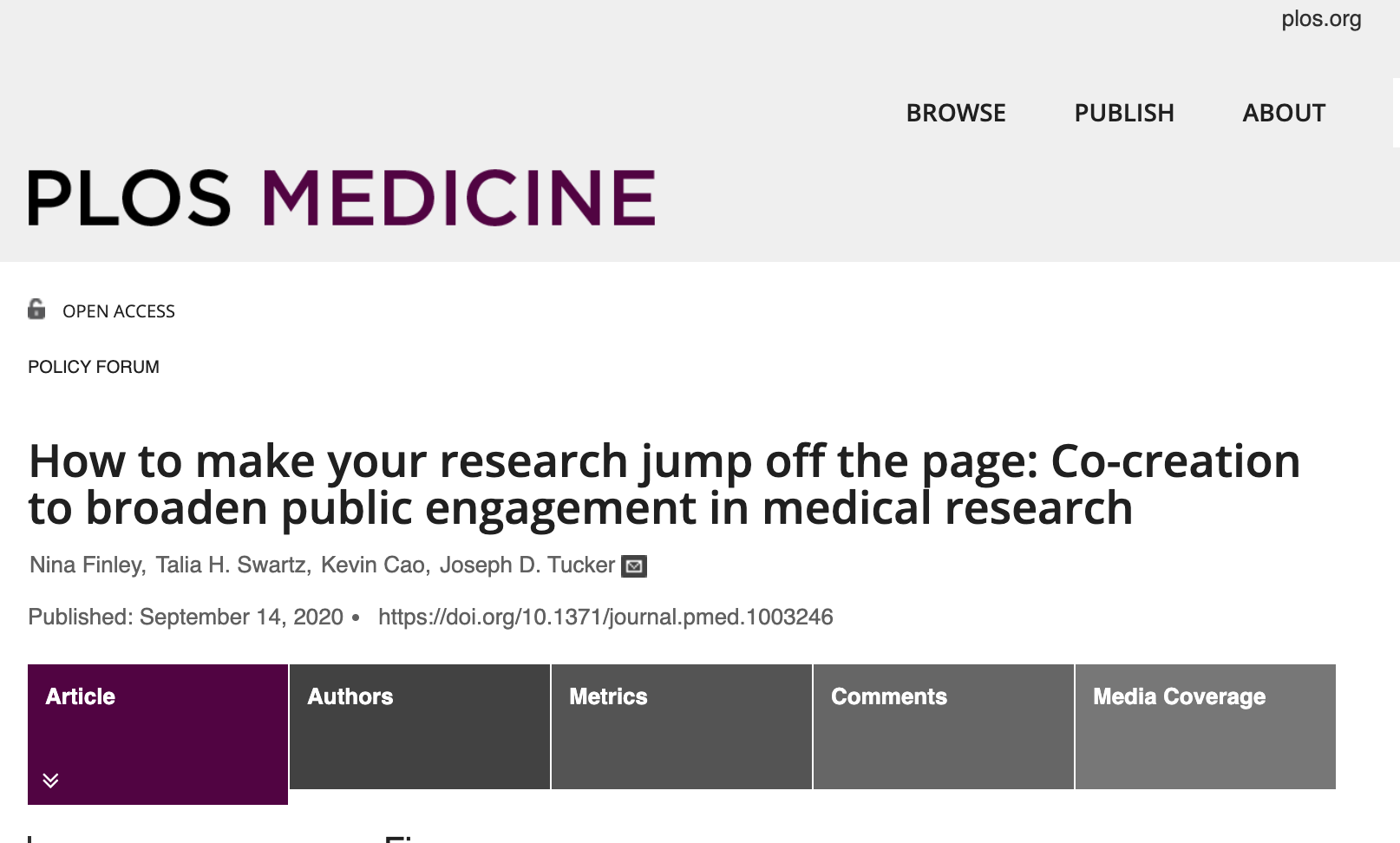Click the Policy Forum article type label
1400x843 pixels.
[94, 367]
